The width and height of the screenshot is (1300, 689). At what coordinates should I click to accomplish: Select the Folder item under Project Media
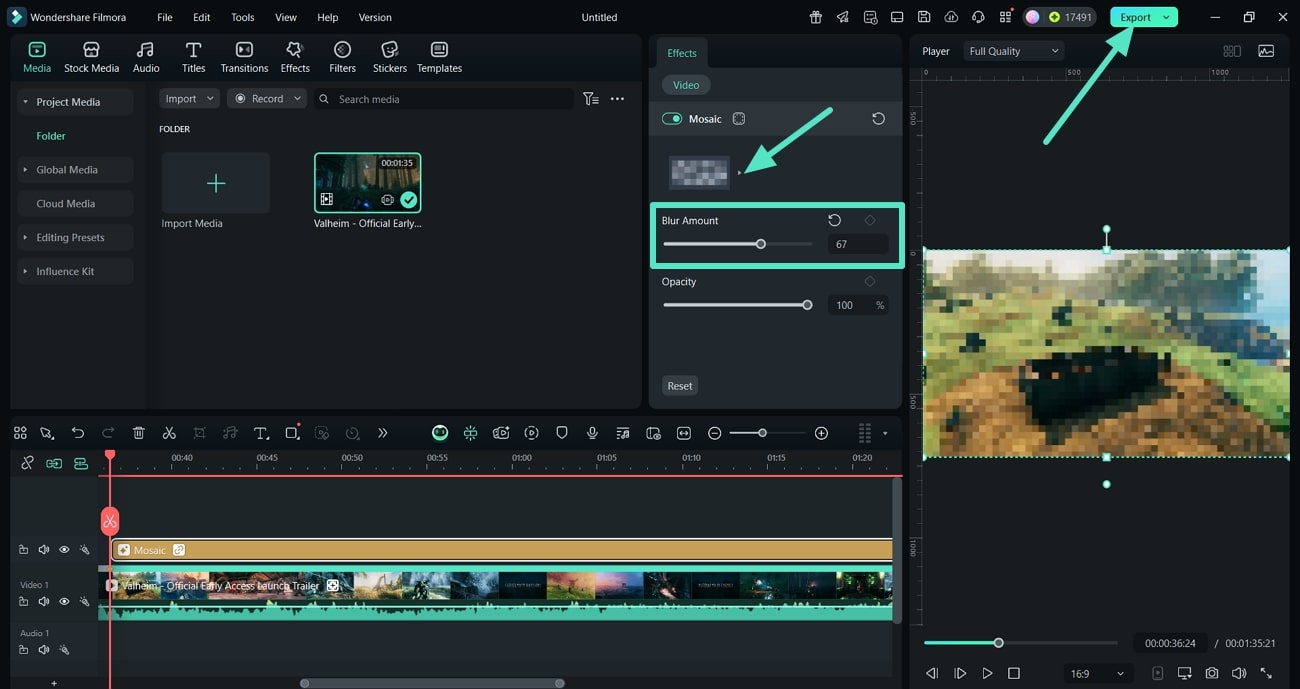pos(51,136)
